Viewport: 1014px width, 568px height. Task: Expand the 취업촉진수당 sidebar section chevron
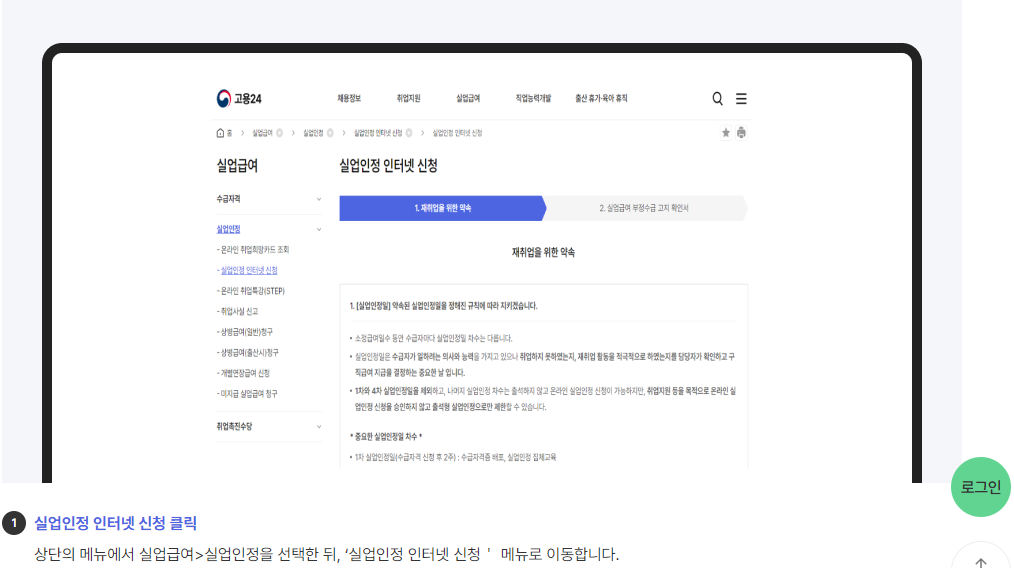pos(319,427)
